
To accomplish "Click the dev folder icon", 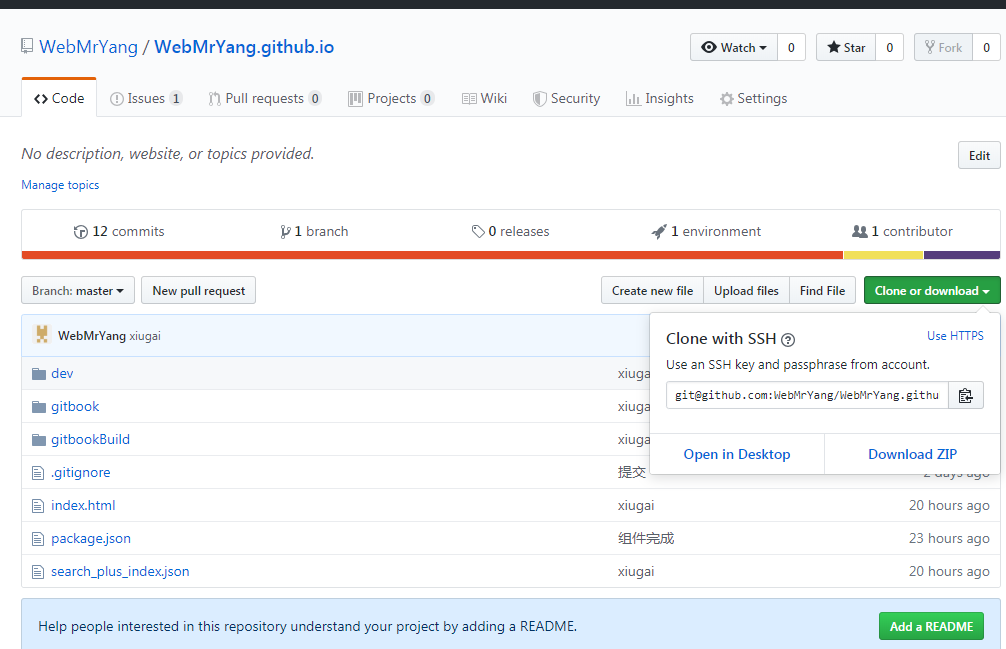I will tap(39, 373).
